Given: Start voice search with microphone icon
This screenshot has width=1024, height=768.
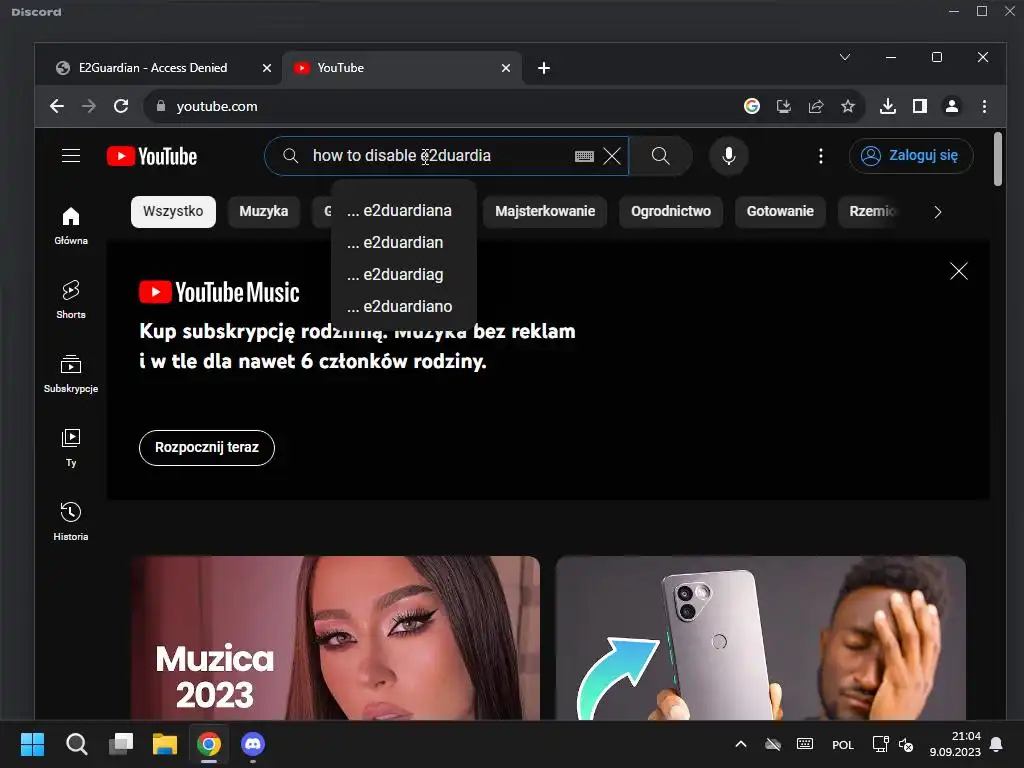Looking at the screenshot, I should pos(729,156).
